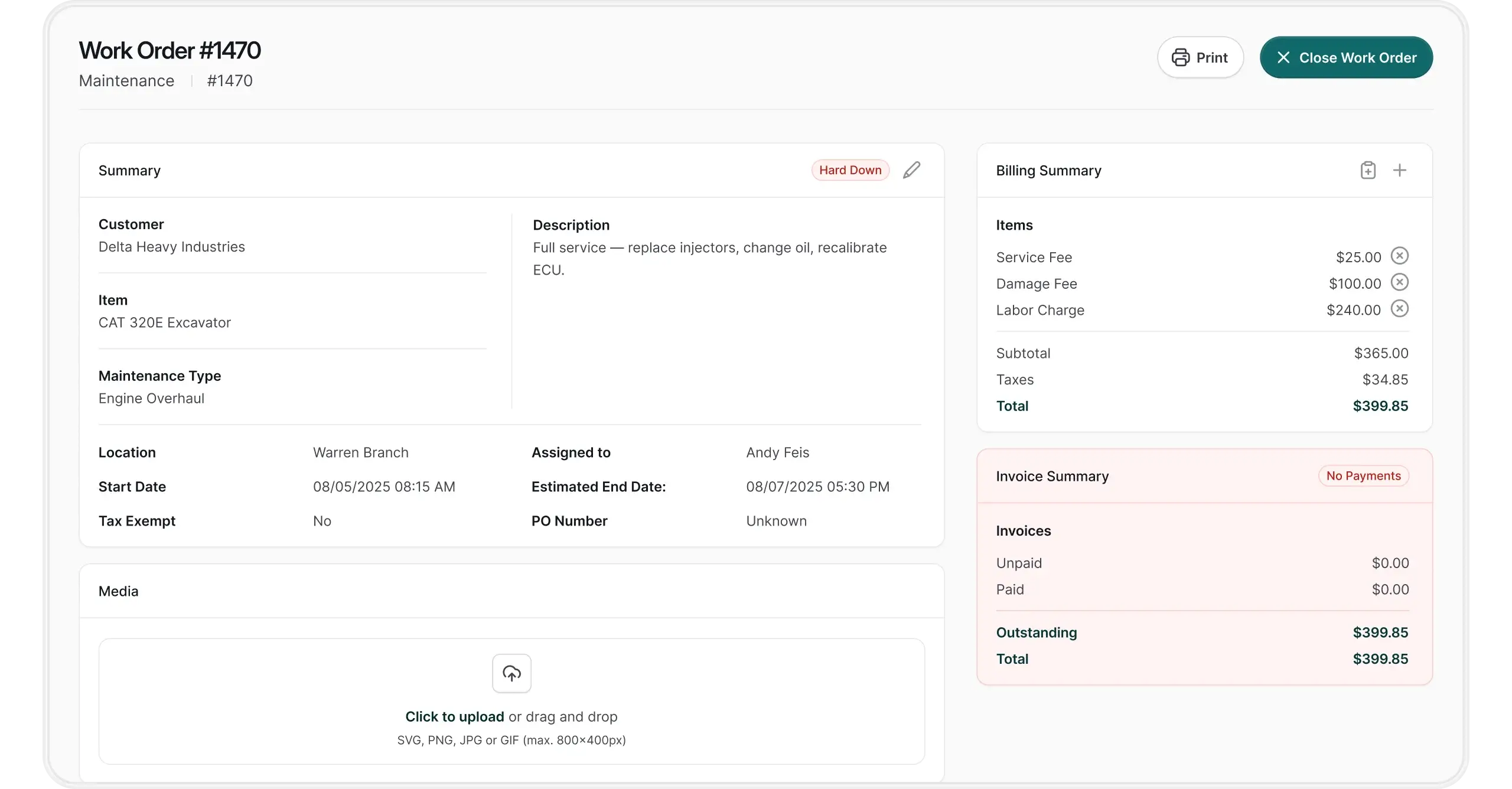Click the 'Click to upload' link

click(454, 716)
